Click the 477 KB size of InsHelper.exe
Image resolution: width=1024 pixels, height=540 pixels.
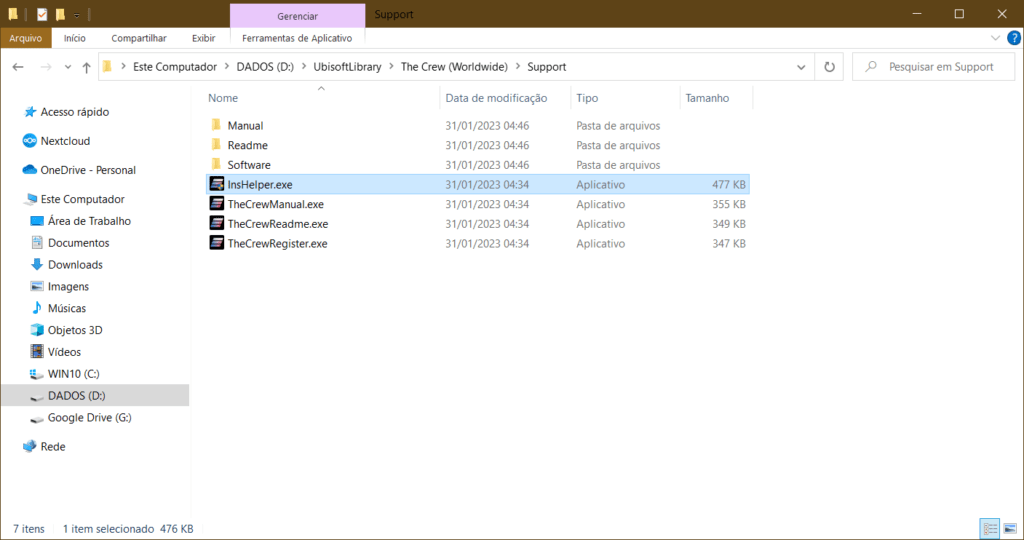728,184
